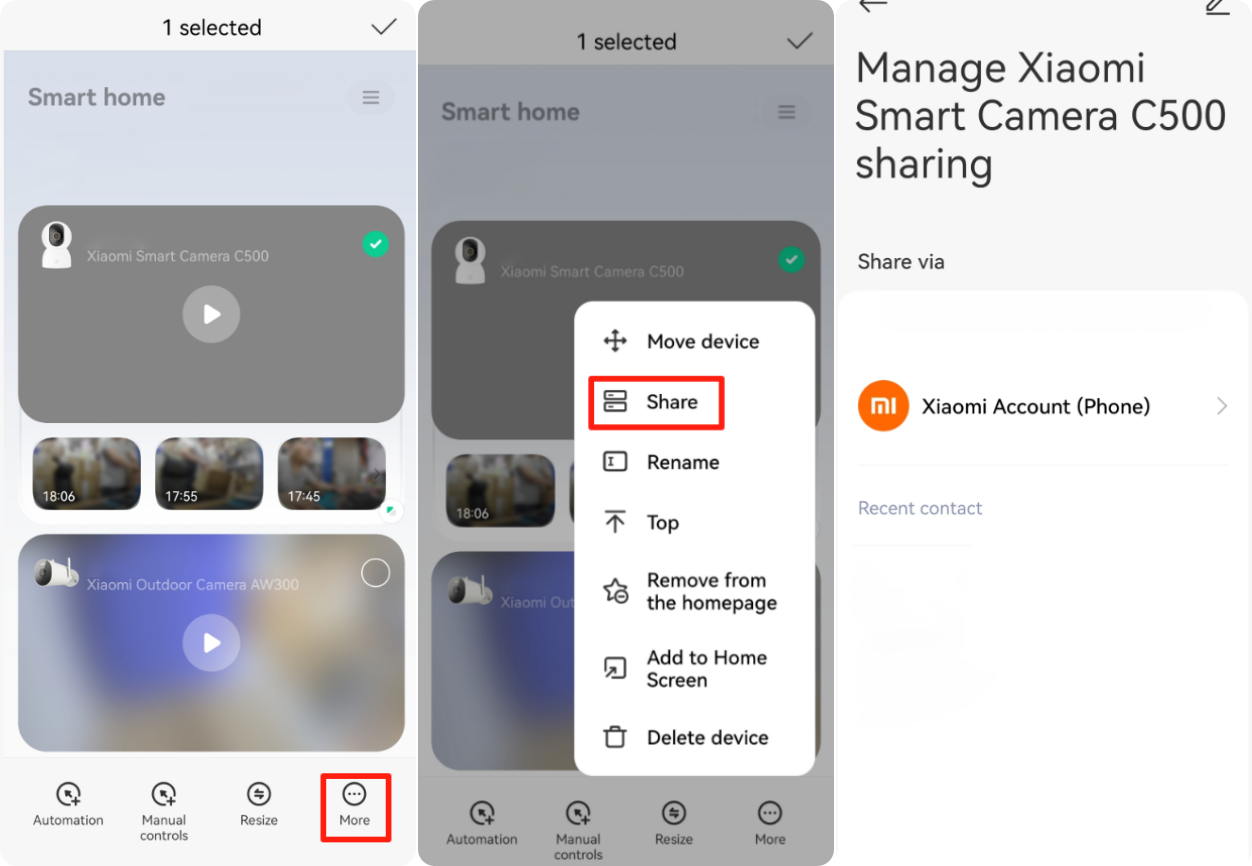Tap the Add to Home Screen icon
The width and height of the screenshot is (1252, 866).
[x=614, y=669]
